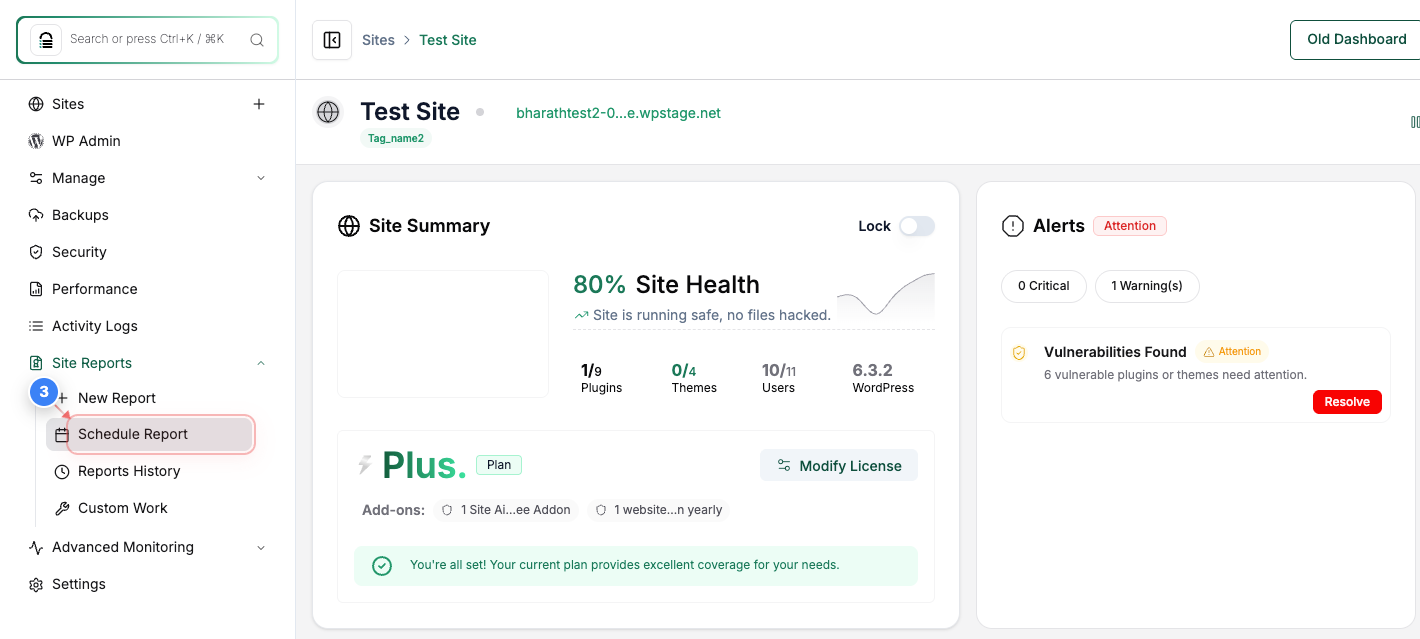Click the site health trend chart
1420x639 pixels.
click(886, 295)
